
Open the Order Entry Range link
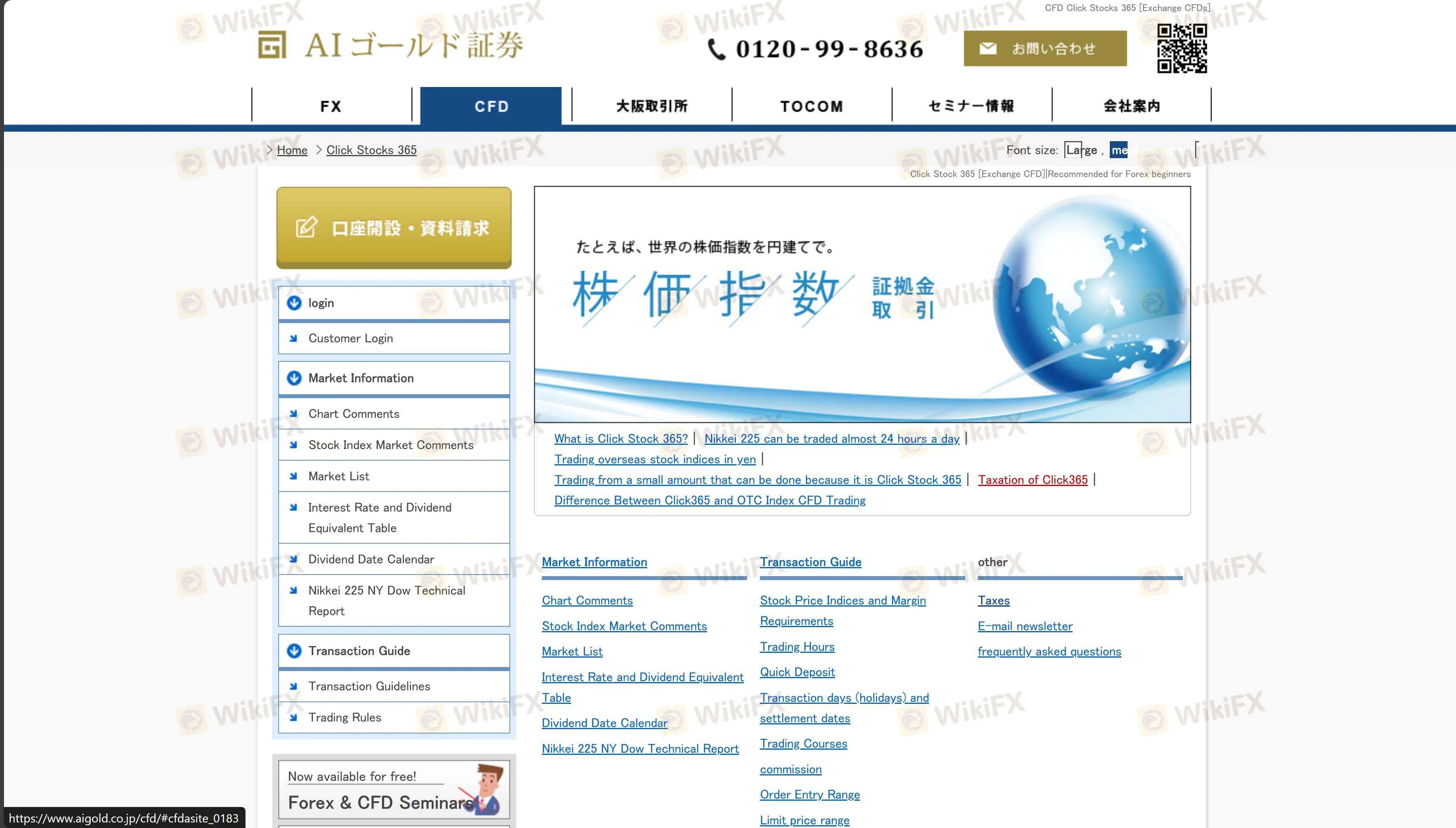click(809, 795)
